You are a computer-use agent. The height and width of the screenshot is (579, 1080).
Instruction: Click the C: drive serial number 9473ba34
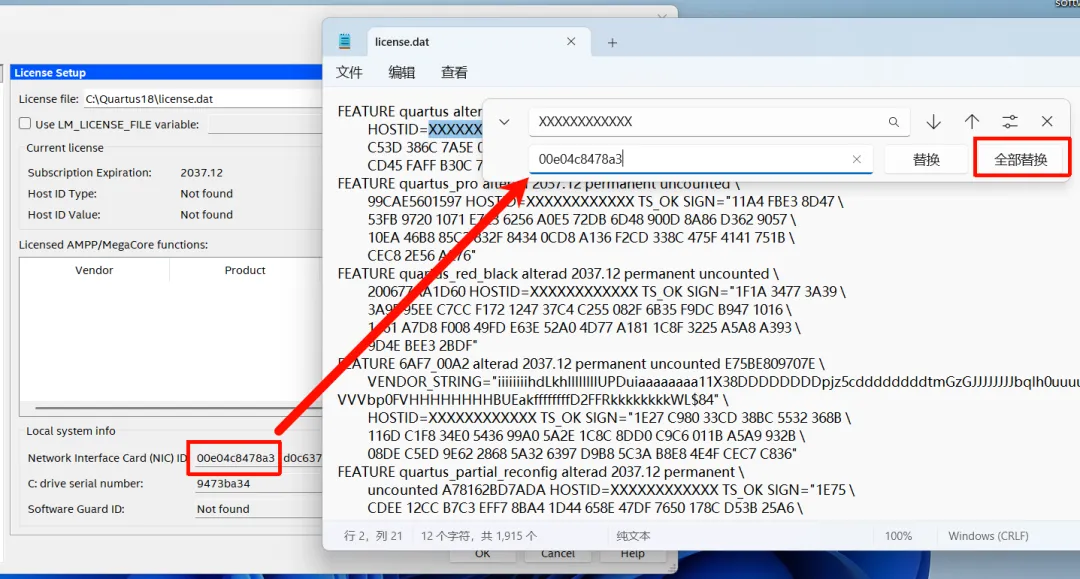coord(223,483)
